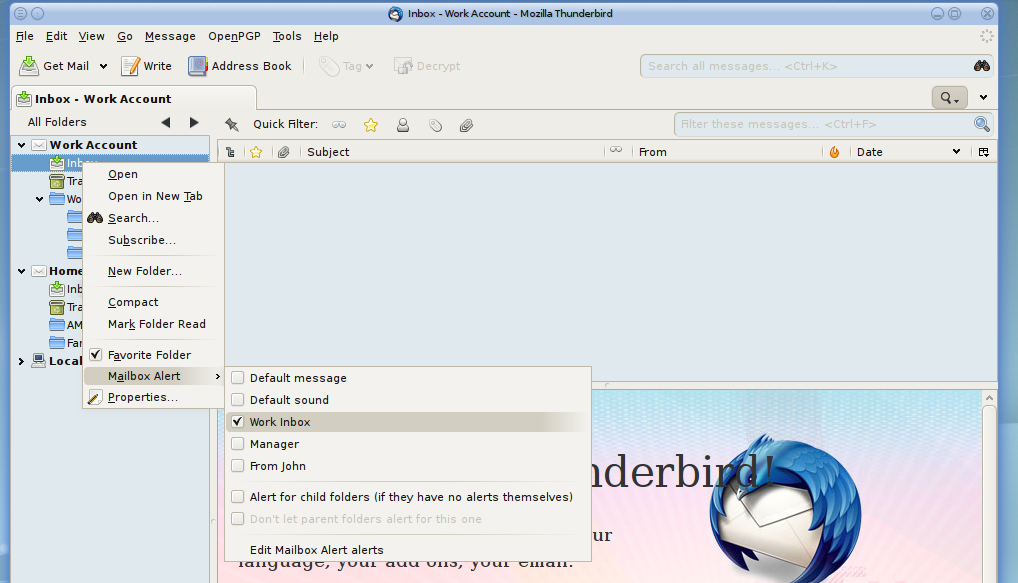Choose Properties... in the context menu

142,397
